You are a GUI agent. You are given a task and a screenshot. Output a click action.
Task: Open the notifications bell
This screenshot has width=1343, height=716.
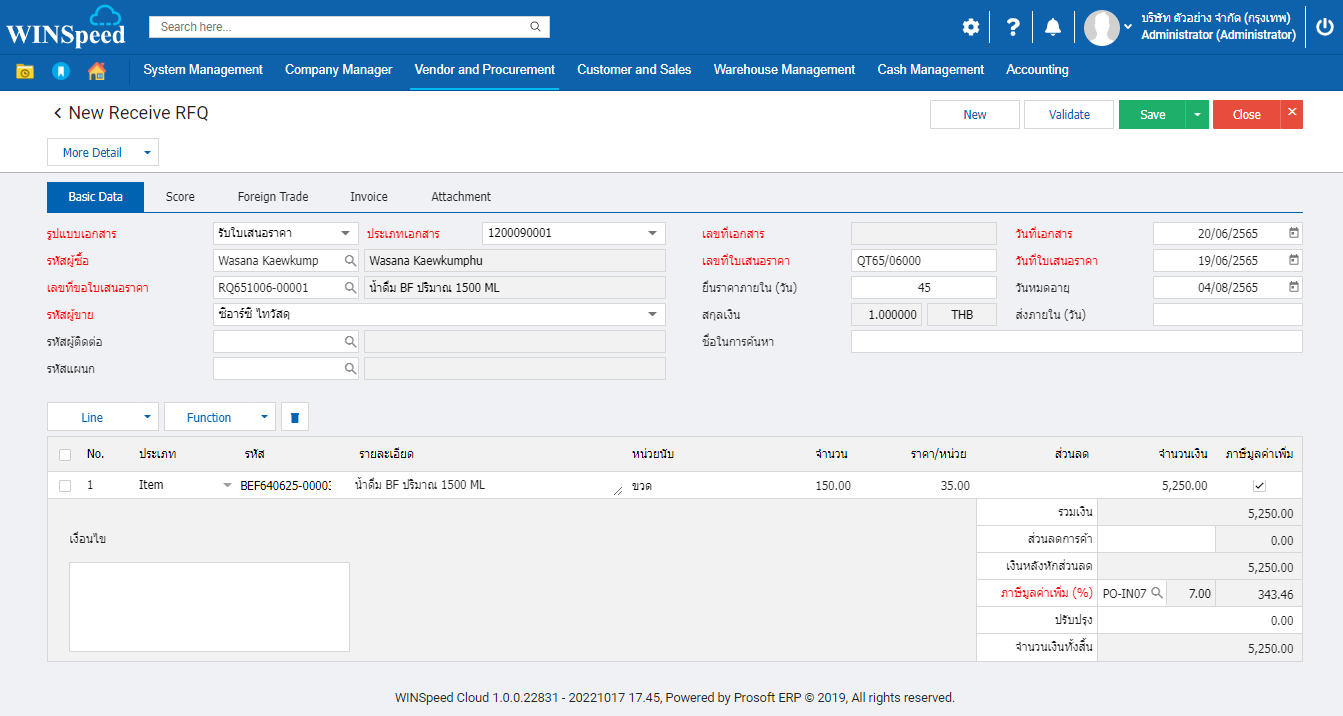(x=1052, y=27)
